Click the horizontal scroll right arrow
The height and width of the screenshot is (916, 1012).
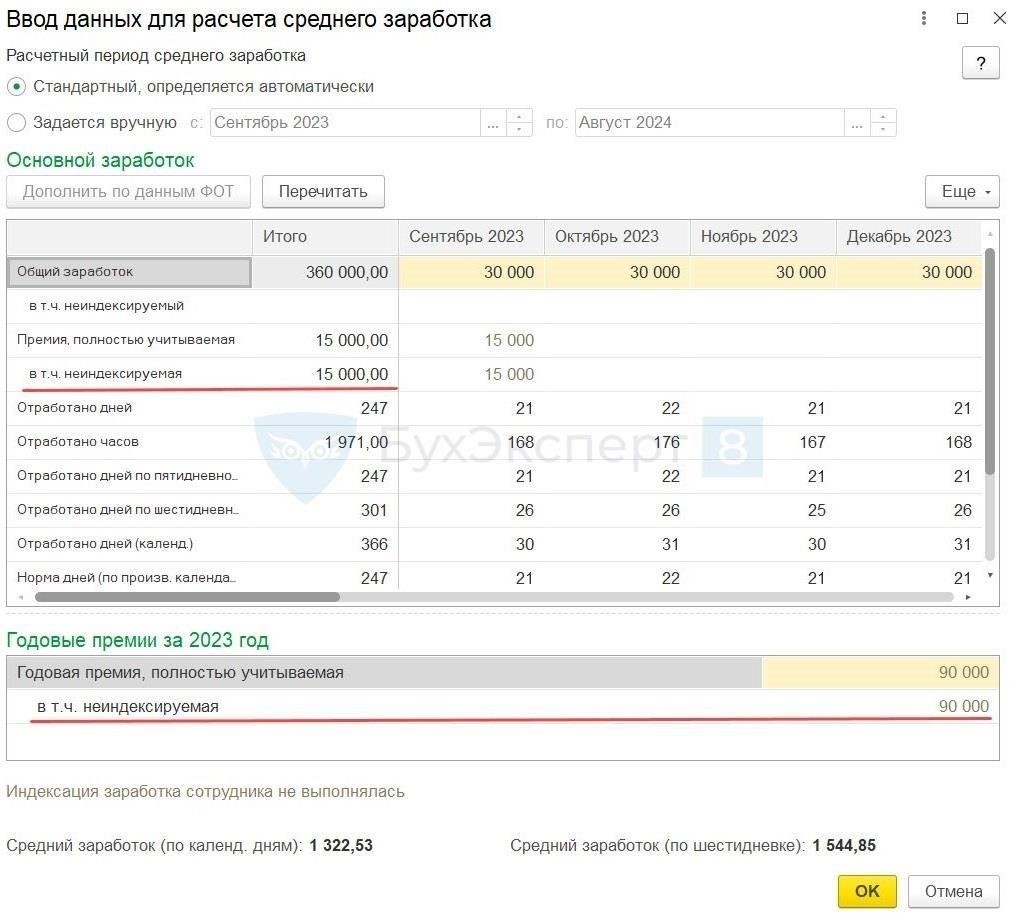point(968,597)
